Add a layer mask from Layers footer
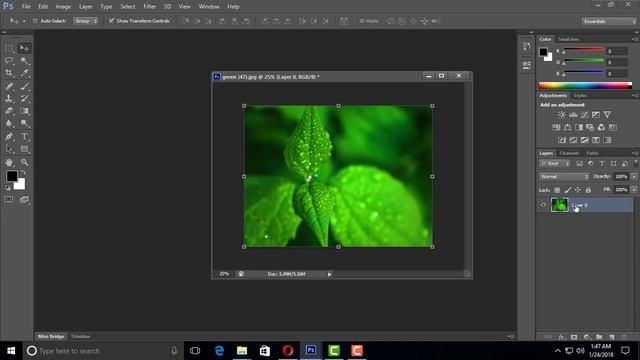The width and height of the screenshot is (640, 360). click(574, 337)
